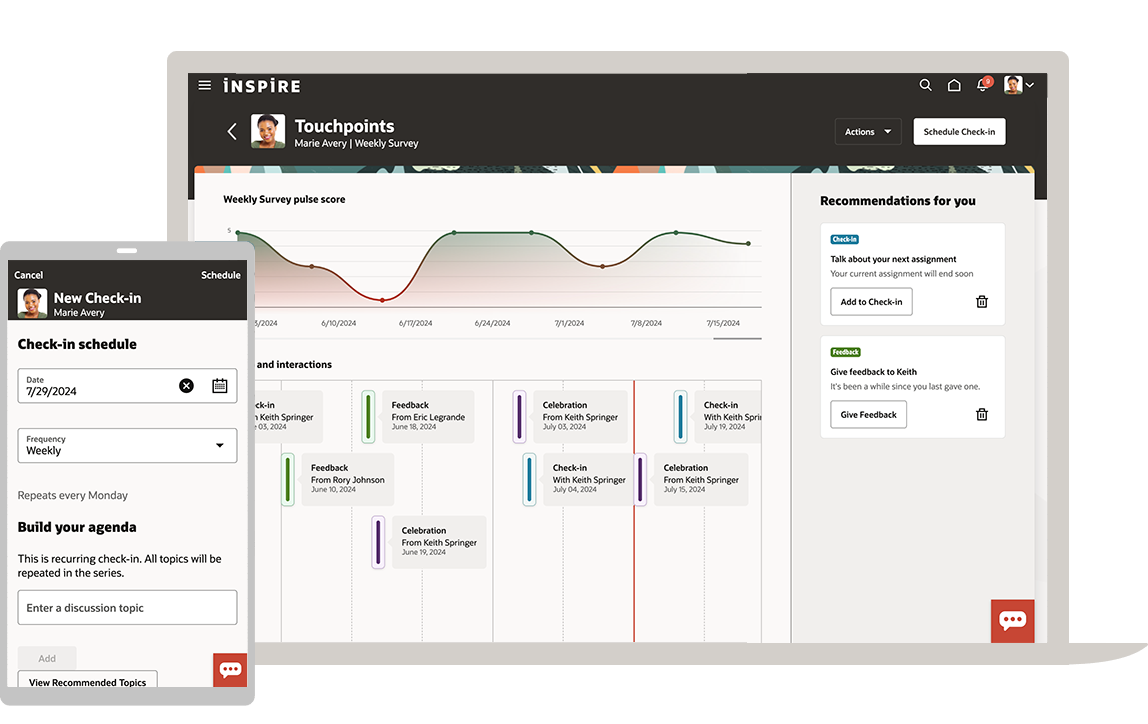Screen dimensions: 1148x724
Task: Expand the Actions dropdown
Action: point(867,131)
